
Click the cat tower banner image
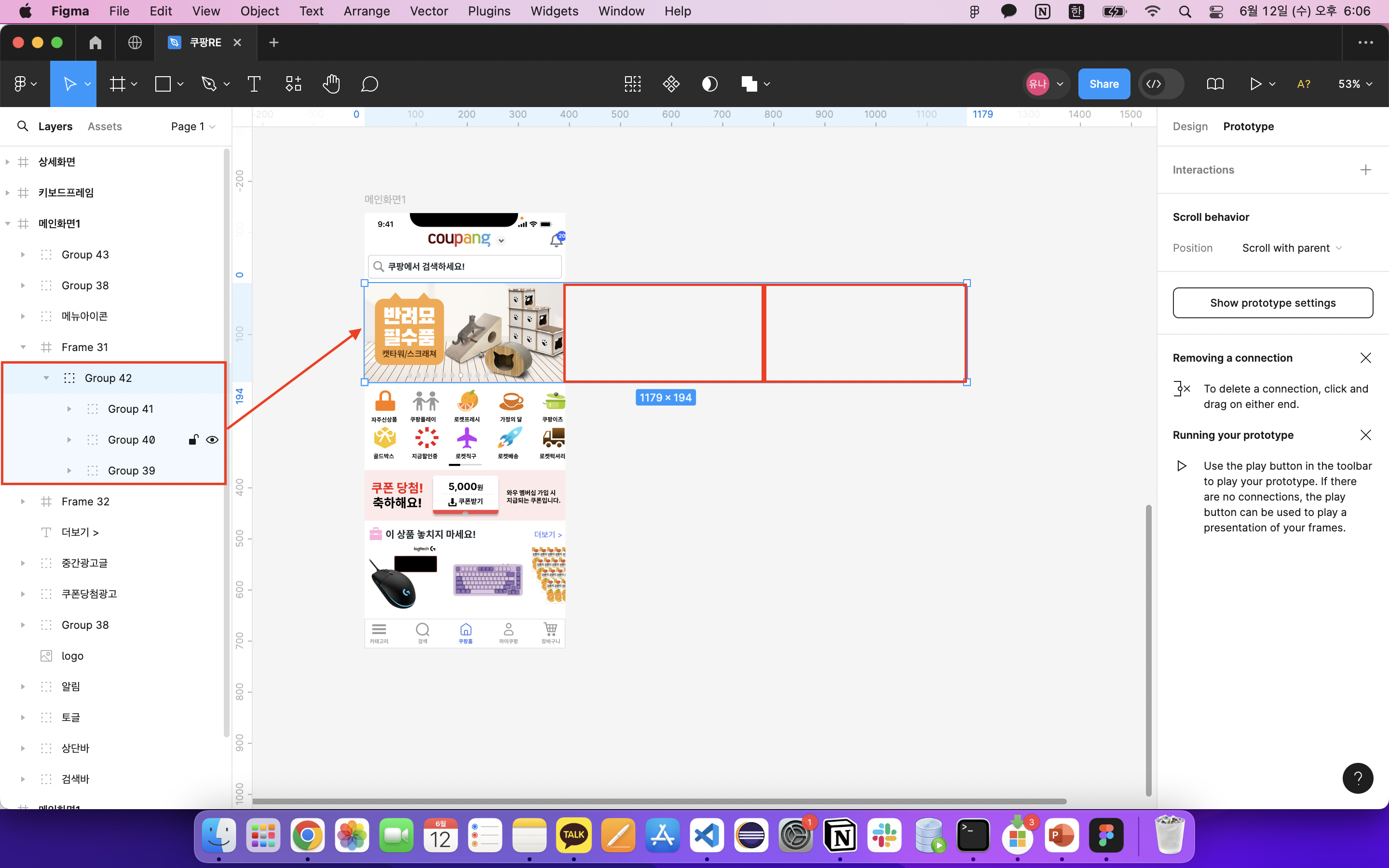pos(464,333)
